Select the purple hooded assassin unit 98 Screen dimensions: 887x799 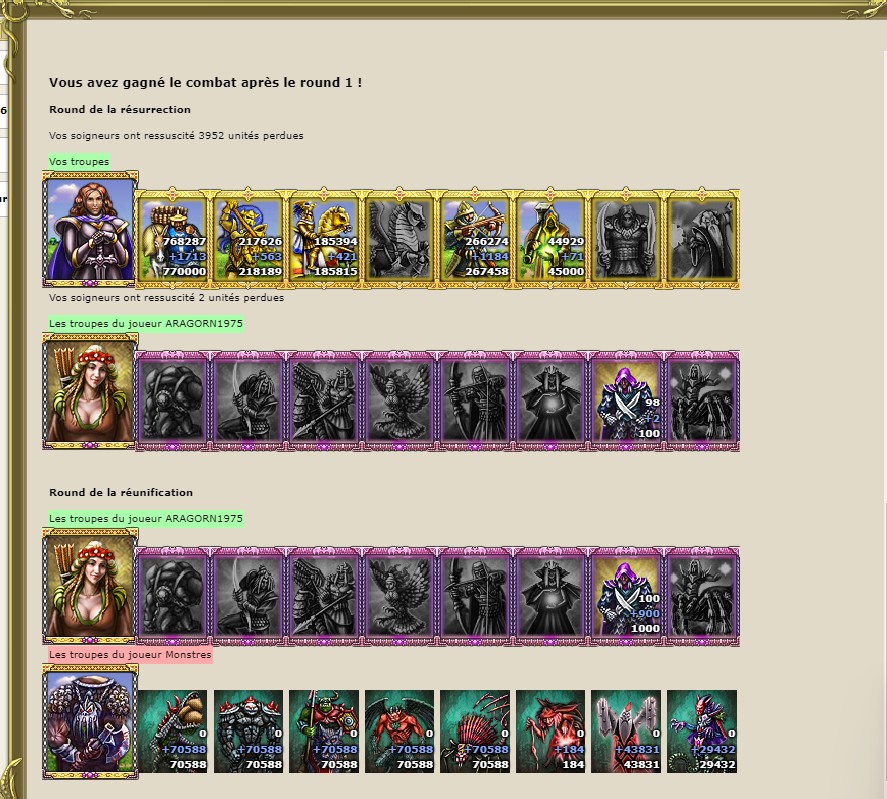(626, 401)
